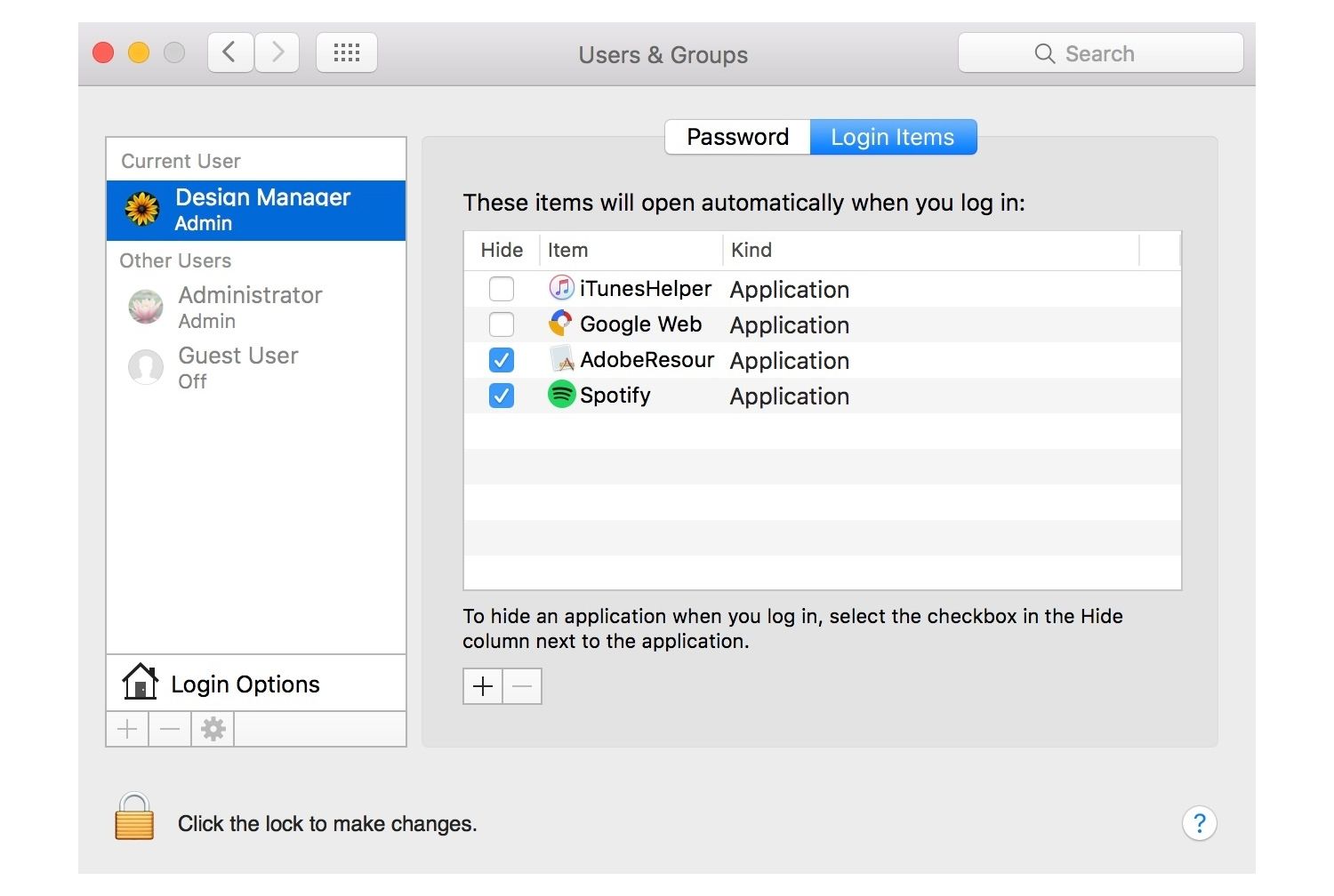Image resolution: width=1334 pixels, height=896 pixels.
Task: Go forward with the right chevron button
Action: coord(277,53)
